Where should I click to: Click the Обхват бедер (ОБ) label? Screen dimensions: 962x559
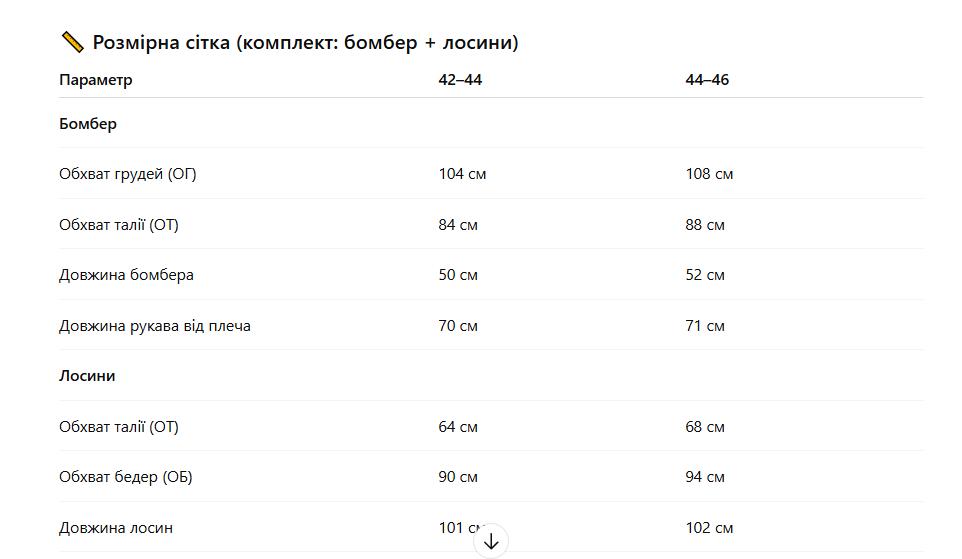(x=126, y=477)
